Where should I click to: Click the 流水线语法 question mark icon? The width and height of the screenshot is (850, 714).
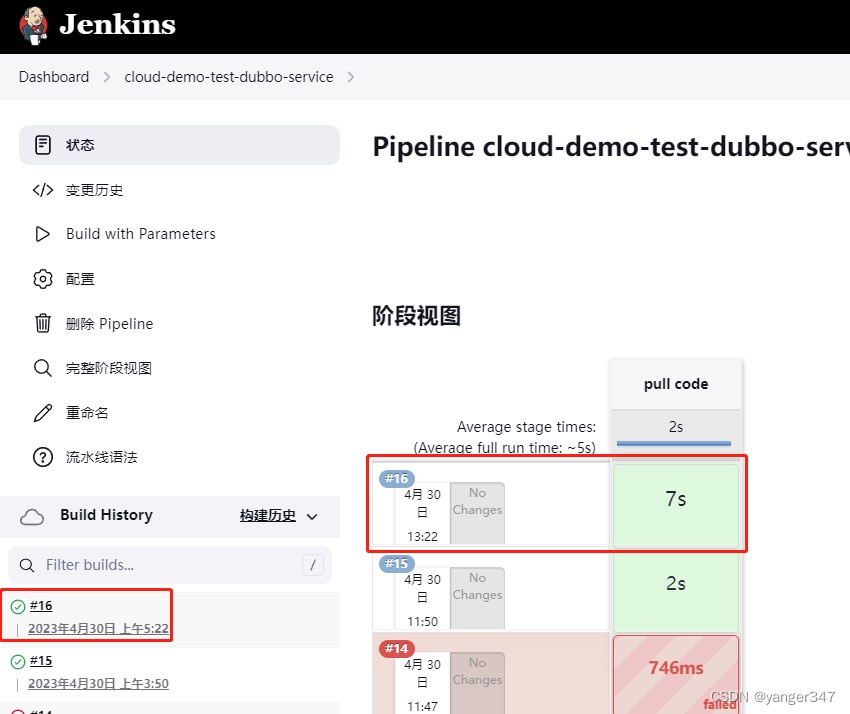(x=43, y=457)
